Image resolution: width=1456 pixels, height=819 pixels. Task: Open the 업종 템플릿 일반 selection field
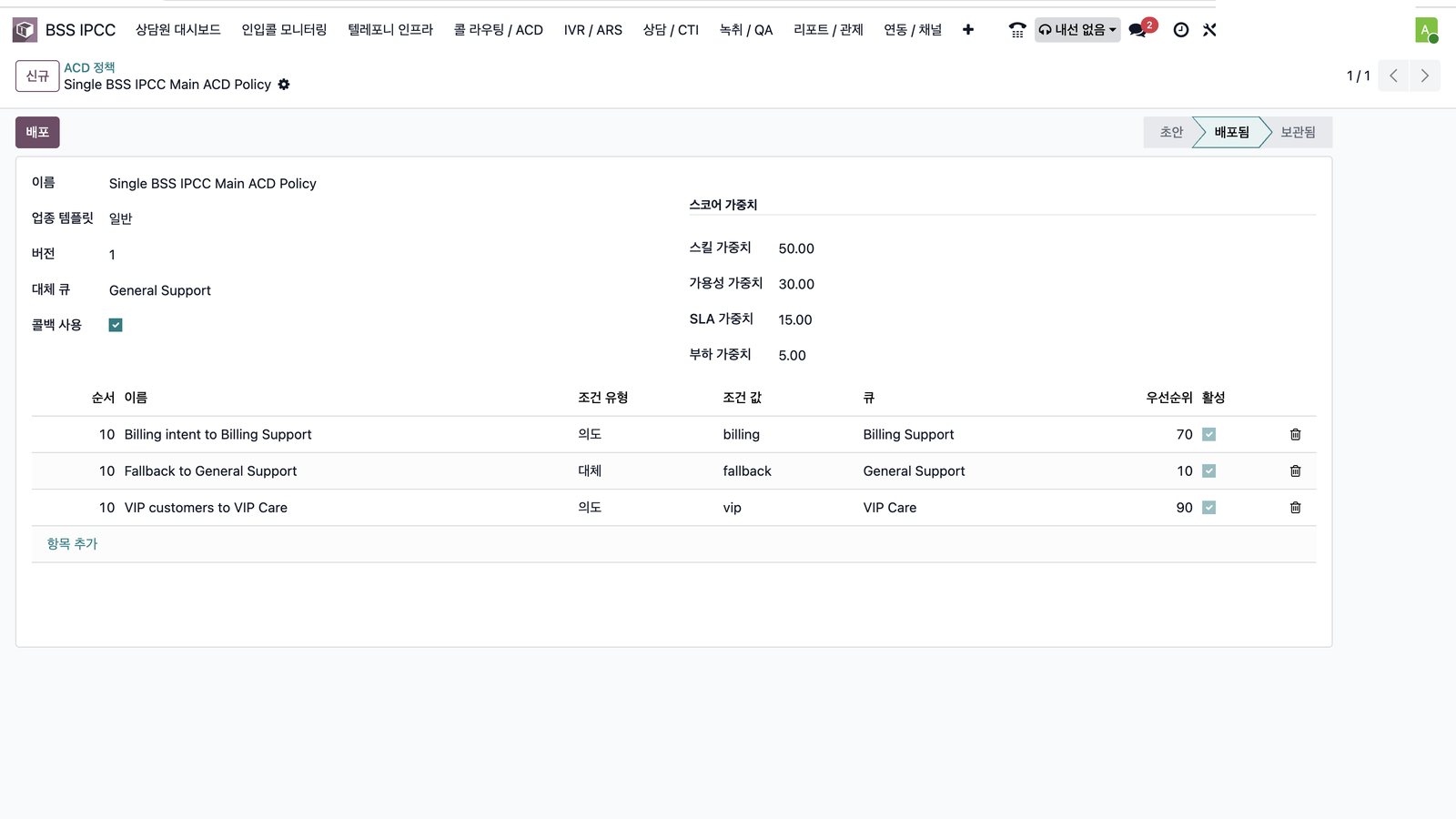[121, 218]
